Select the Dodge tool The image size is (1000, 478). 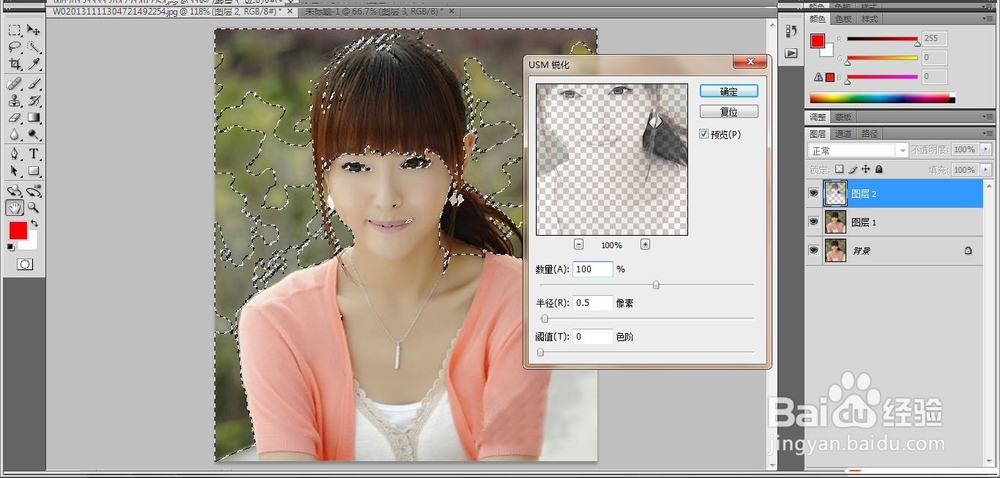[x=34, y=134]
